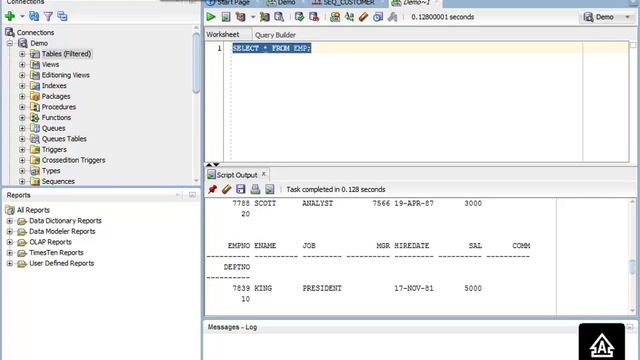Select the Types tree item

tap(51, 171)
